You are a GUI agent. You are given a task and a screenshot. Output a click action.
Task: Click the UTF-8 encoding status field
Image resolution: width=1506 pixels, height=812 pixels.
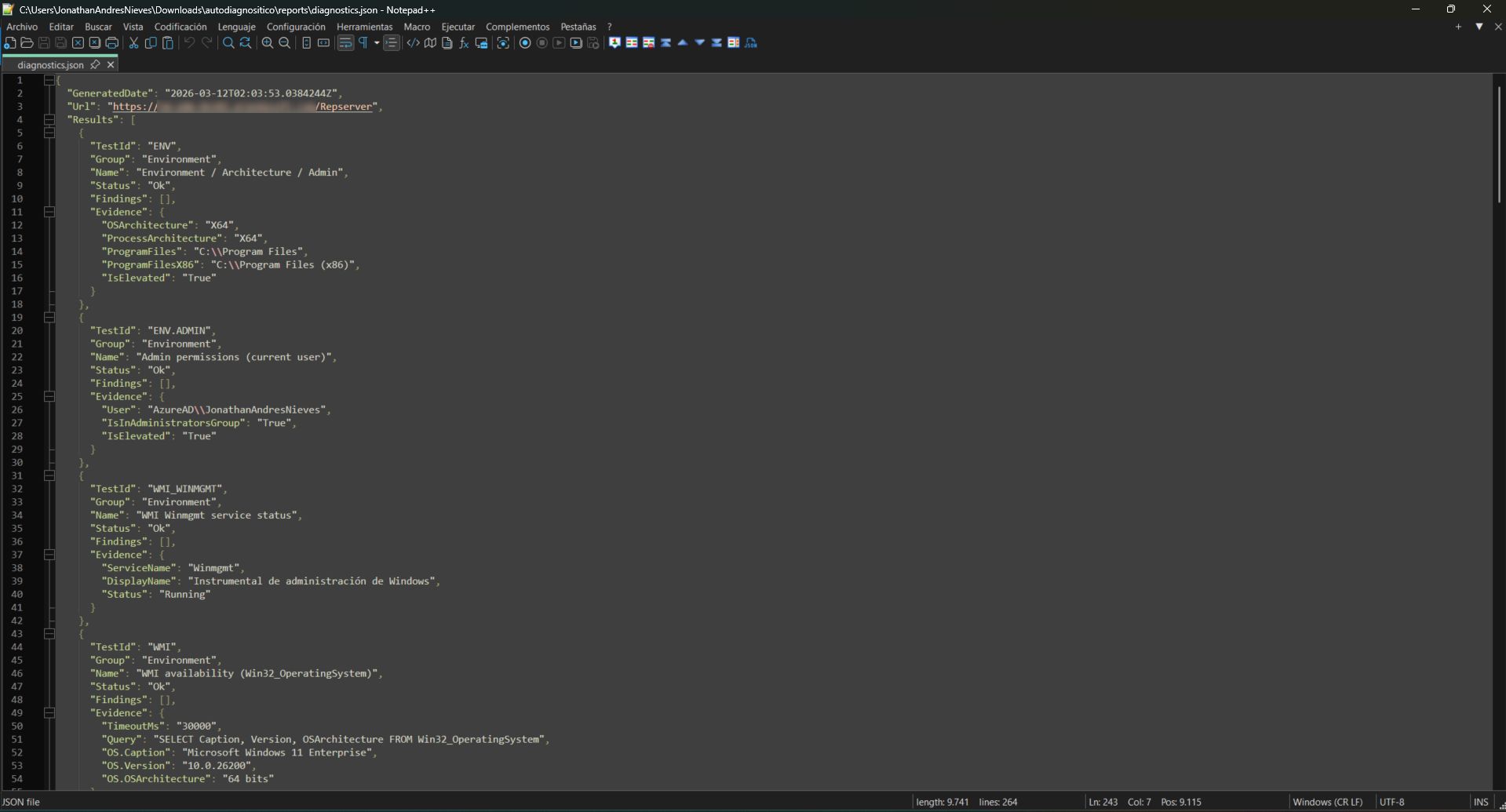(1391, 802)
